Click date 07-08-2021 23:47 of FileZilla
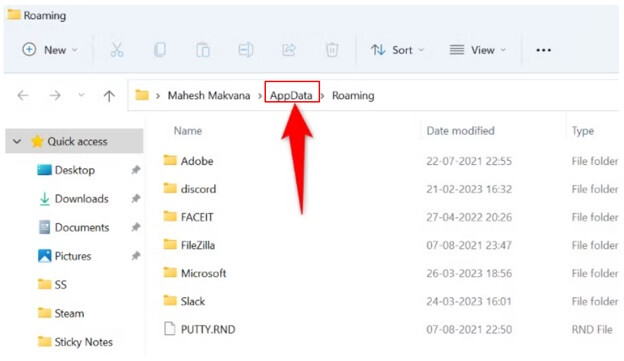The image size is (624, 361). [x=469, y=245]
